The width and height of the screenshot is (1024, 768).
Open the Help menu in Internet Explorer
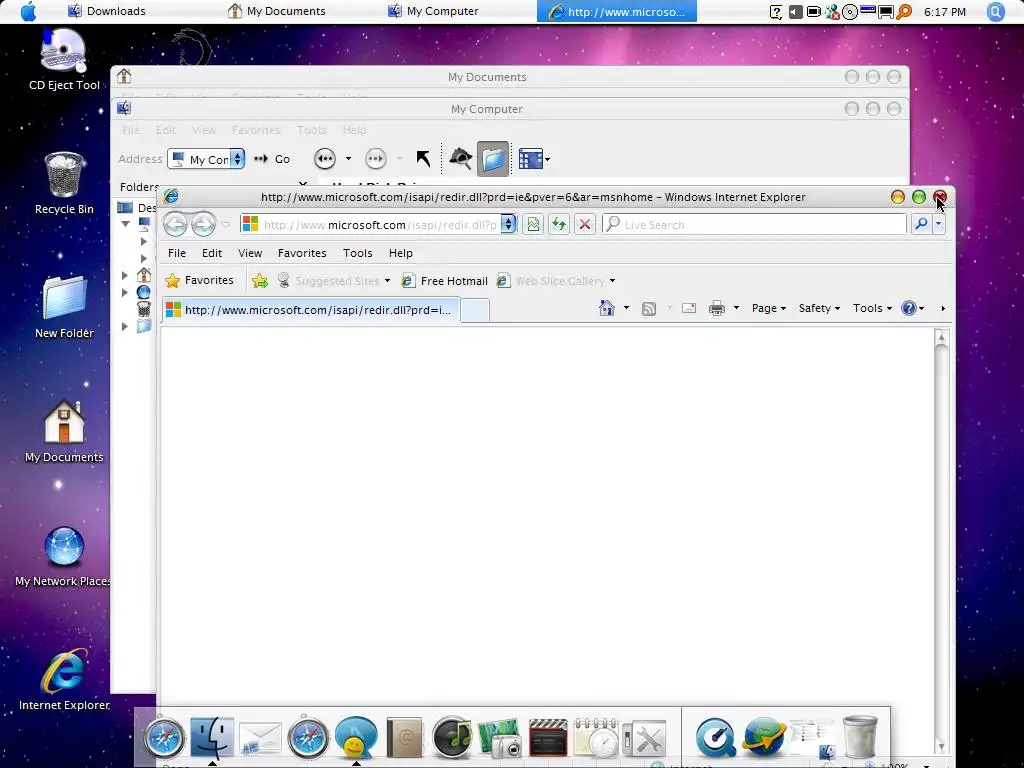(x=400, y=253)
